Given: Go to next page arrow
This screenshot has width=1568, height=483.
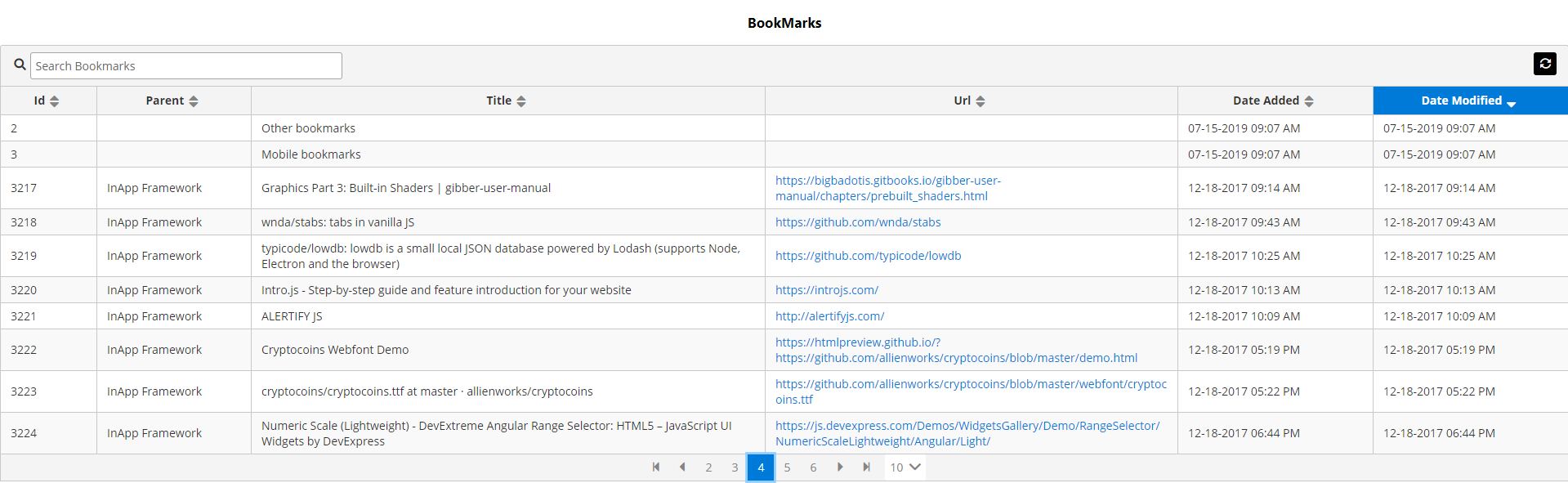Looking at the screenshot, I should coord(839,467).
